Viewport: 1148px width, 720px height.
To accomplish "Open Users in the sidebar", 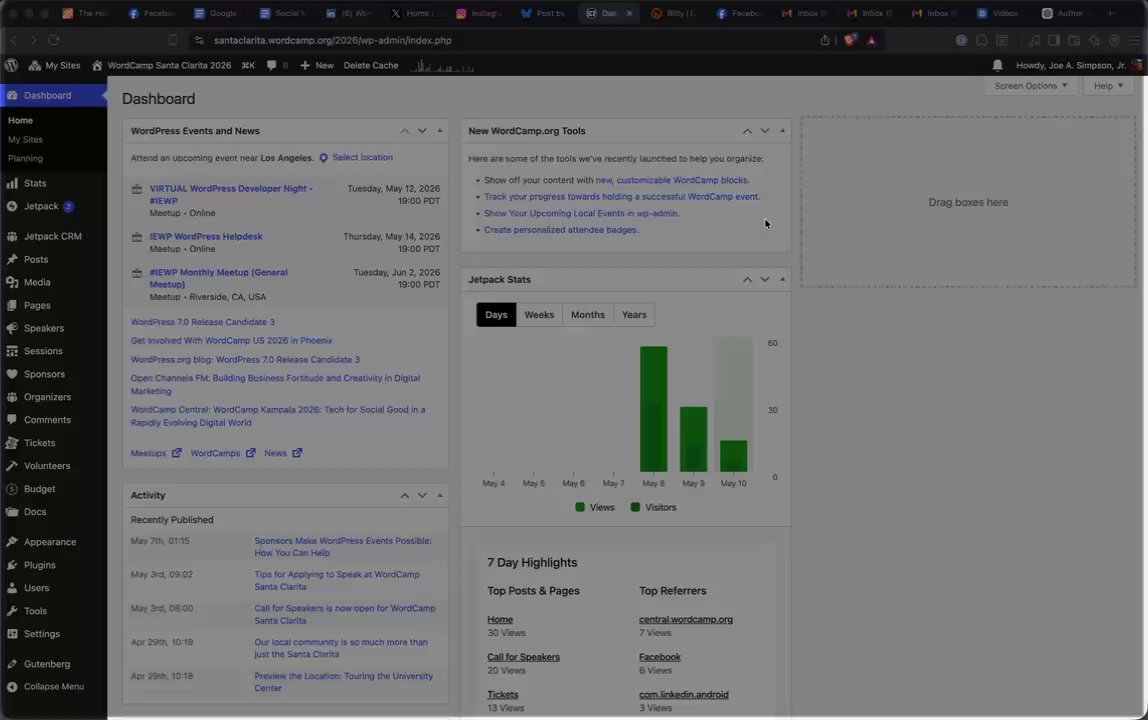I will [36, 587].
